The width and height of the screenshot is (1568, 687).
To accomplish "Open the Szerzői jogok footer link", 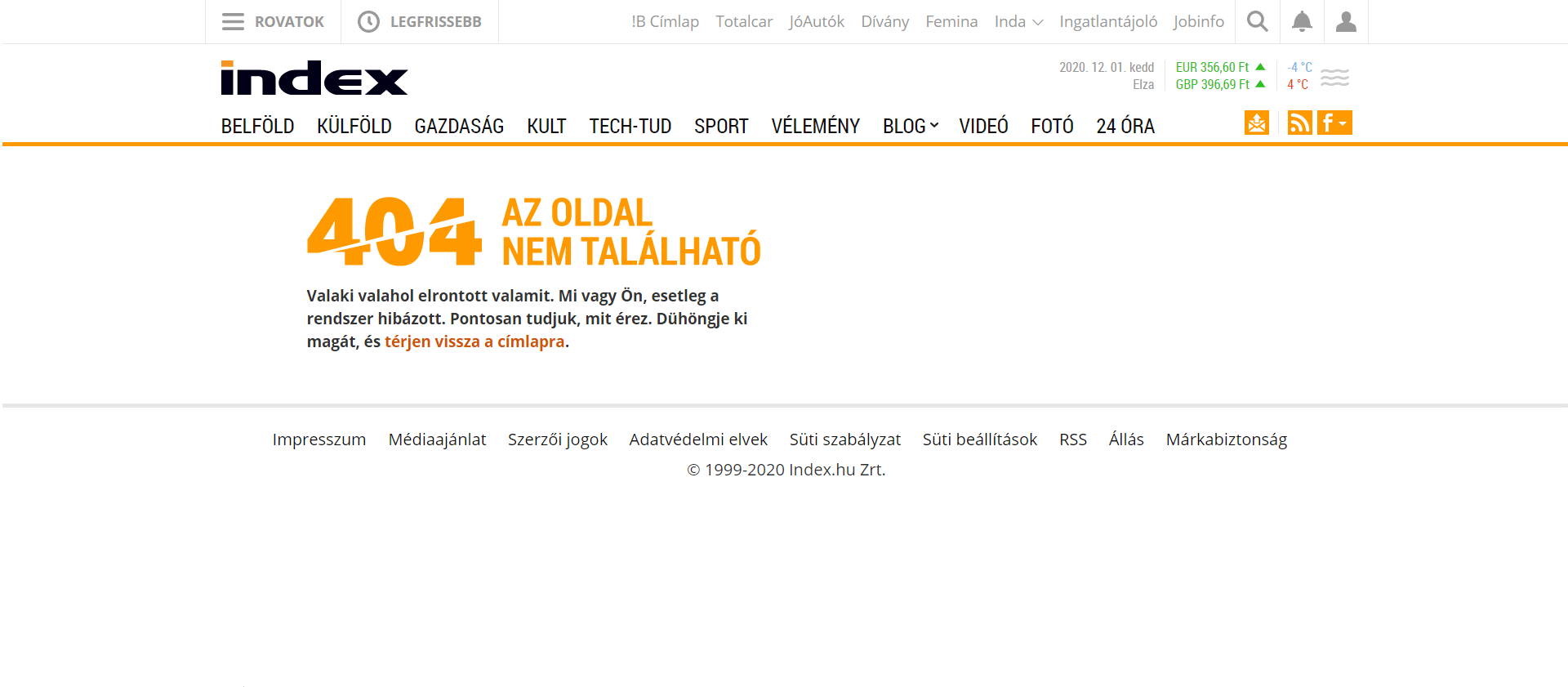I will click(x=558, y=439).
